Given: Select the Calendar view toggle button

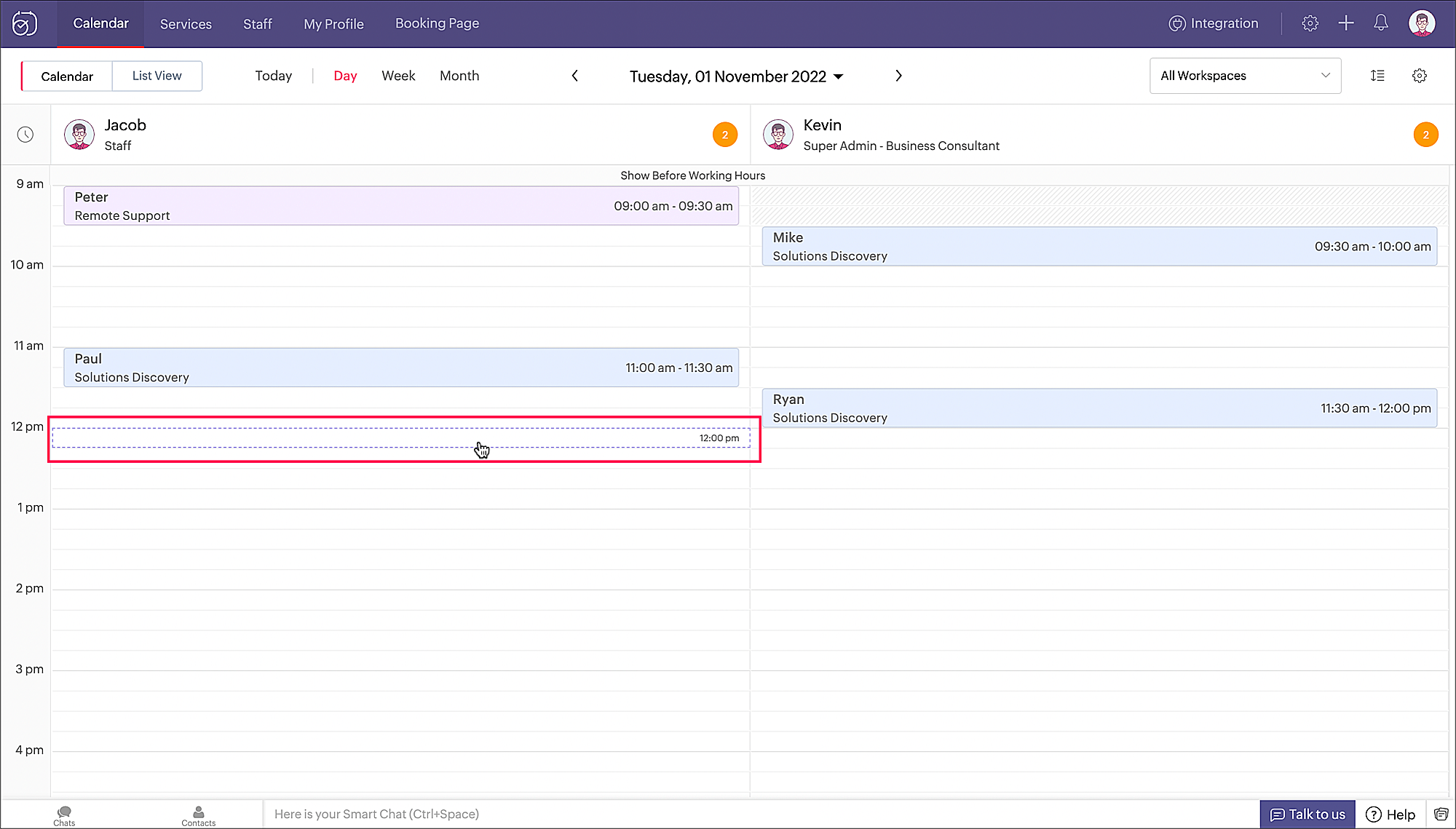Looking at the screenshot, I should [x=67, y=76].
